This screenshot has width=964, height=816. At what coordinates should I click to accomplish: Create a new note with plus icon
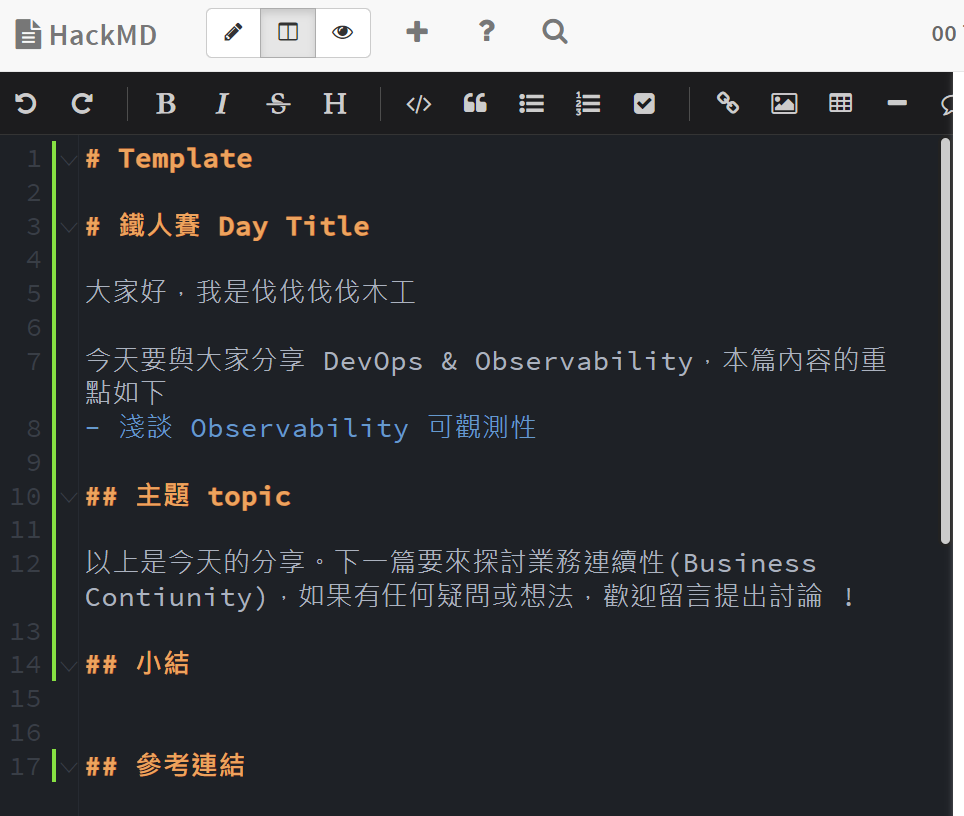417,31
